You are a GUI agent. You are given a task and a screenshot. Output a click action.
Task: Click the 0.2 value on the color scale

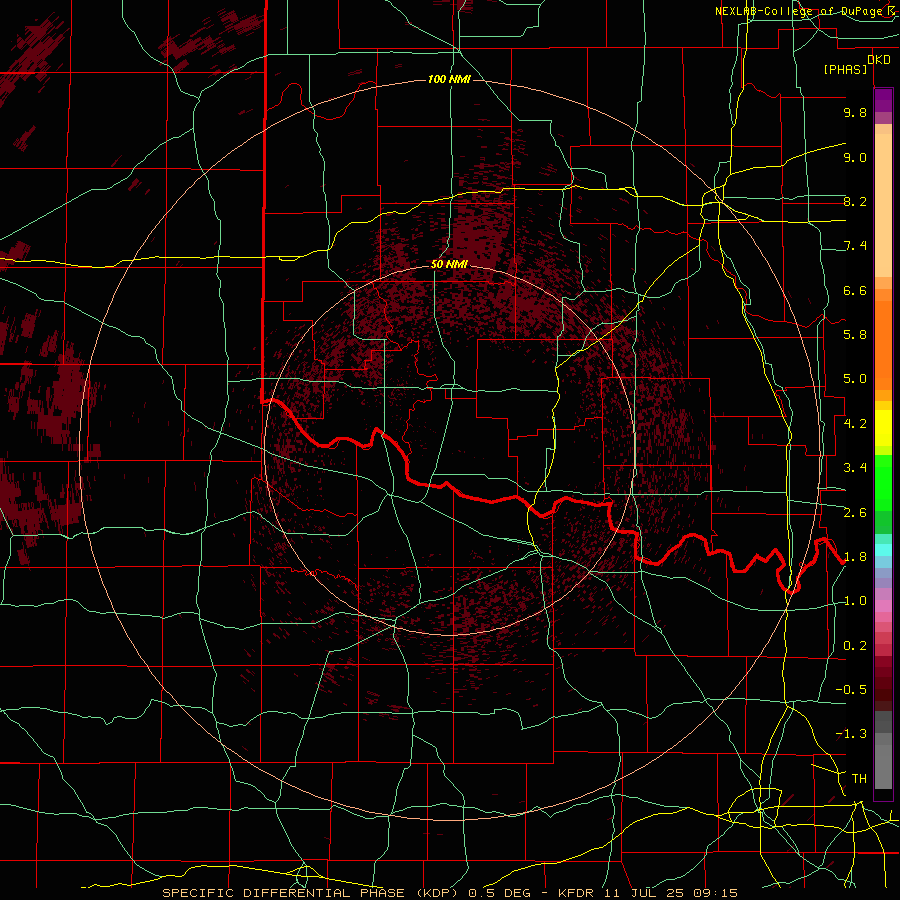coord(855,646)
